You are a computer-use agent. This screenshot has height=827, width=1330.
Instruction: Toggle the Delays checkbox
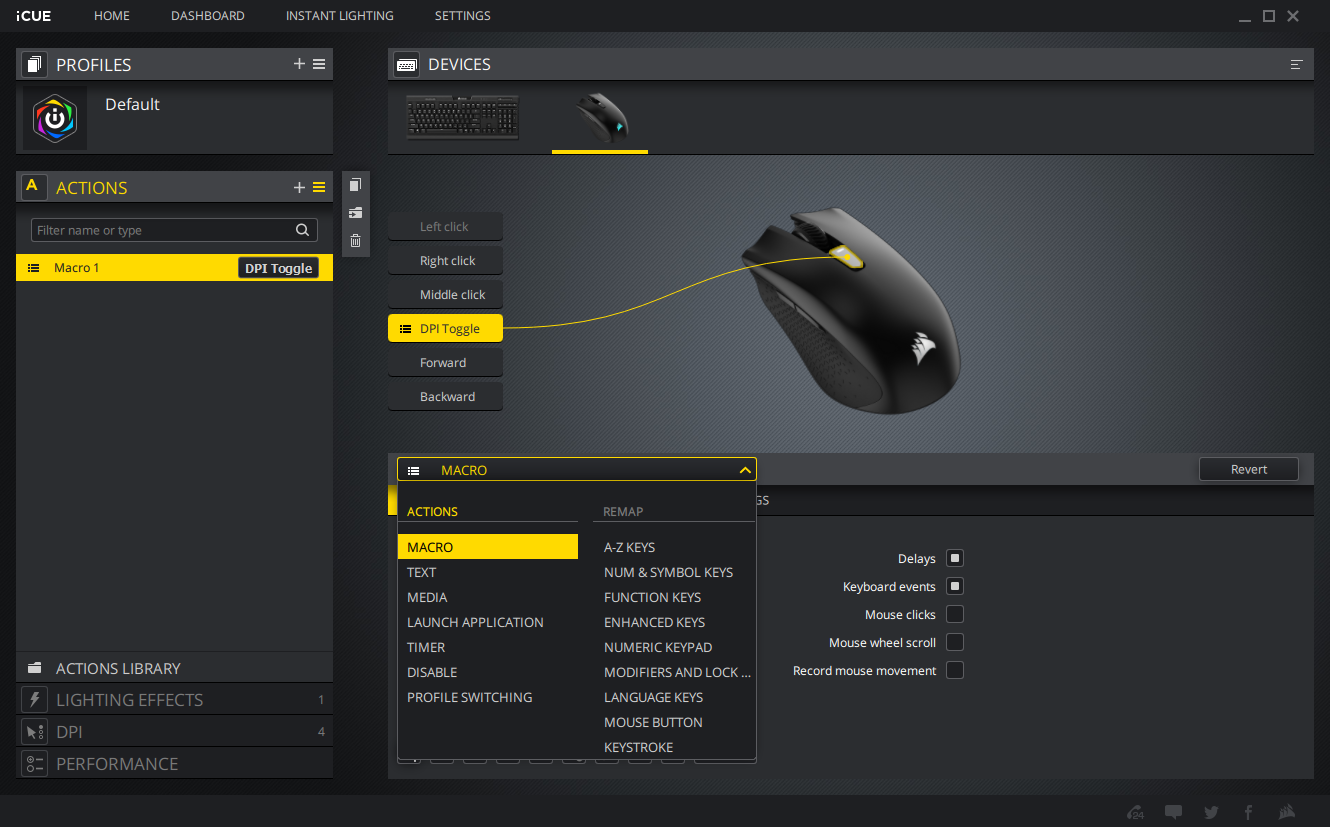click(x=955, y=558)
